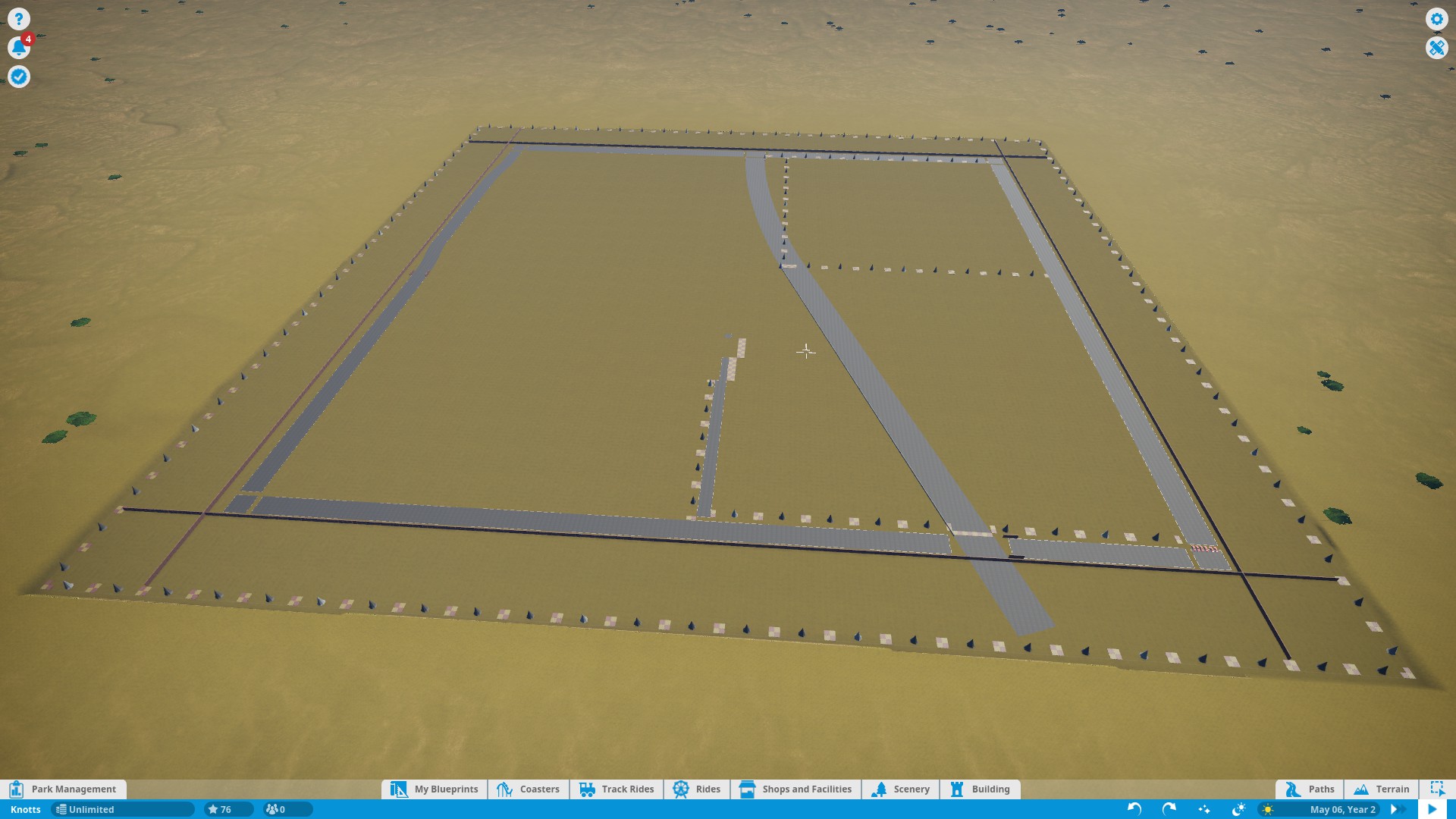Open the Help question mark button
The width and height of the screenshot is (1456, 819).
[19, 19]
